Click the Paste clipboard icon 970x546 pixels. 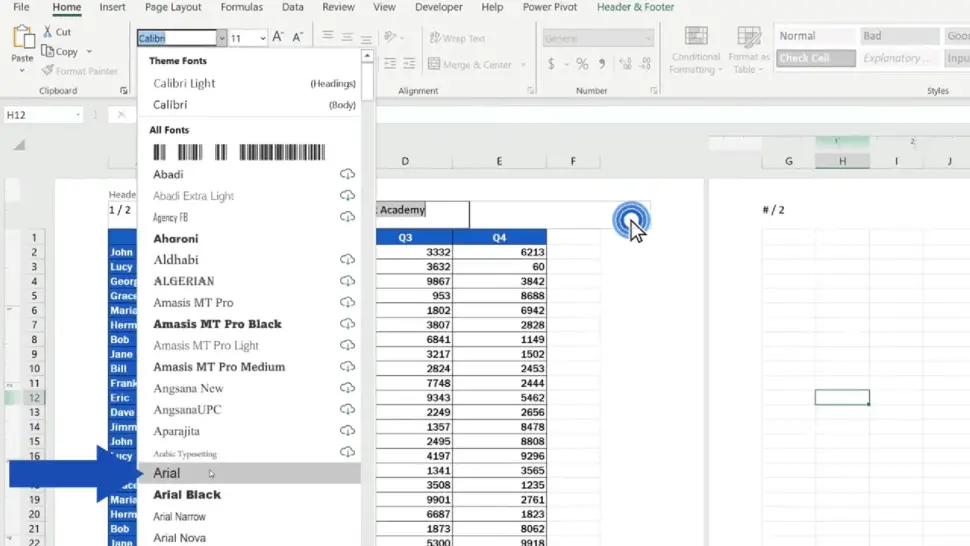click(23, 38)
